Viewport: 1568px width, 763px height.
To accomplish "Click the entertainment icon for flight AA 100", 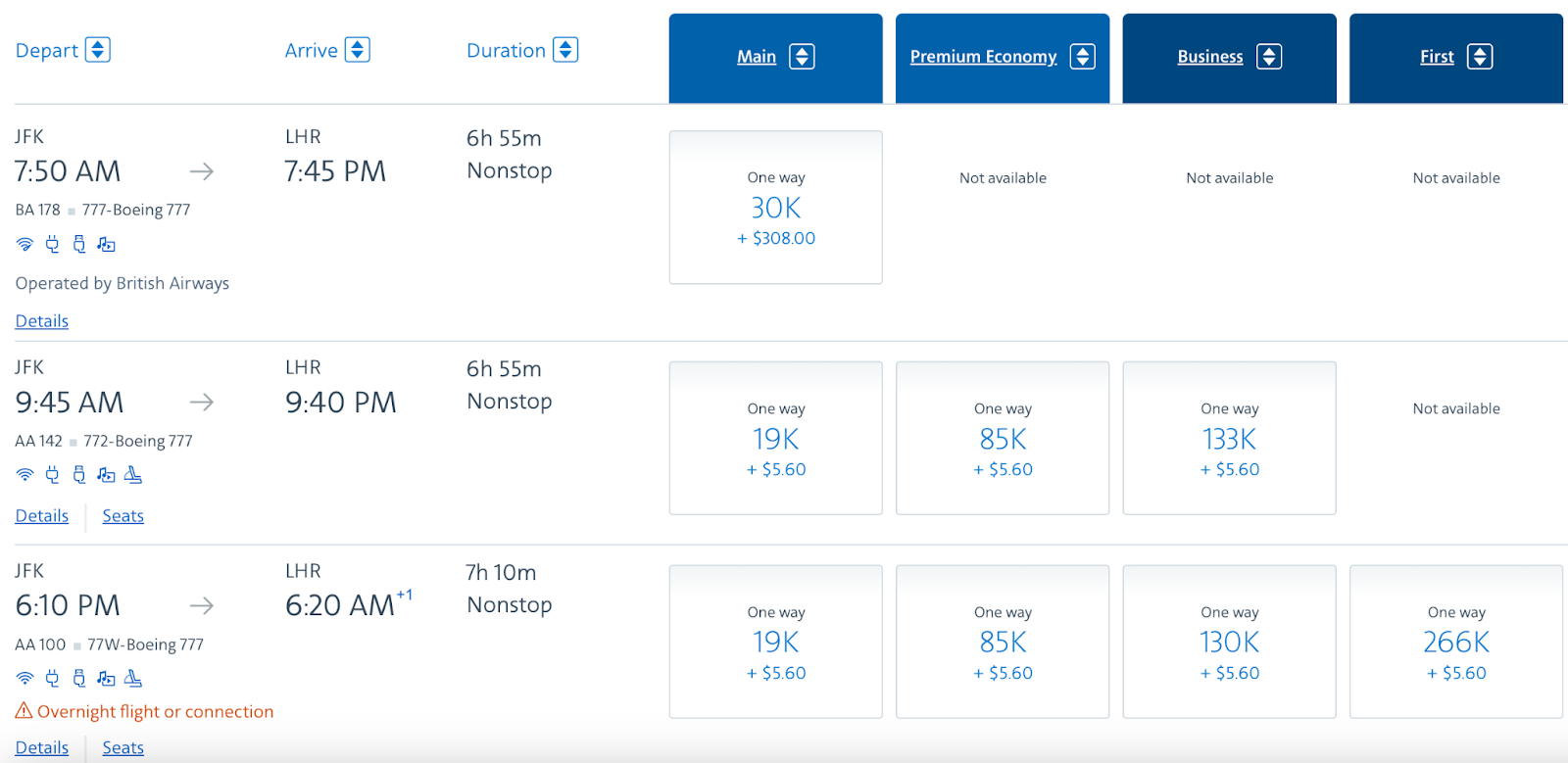I will [106, 678].
